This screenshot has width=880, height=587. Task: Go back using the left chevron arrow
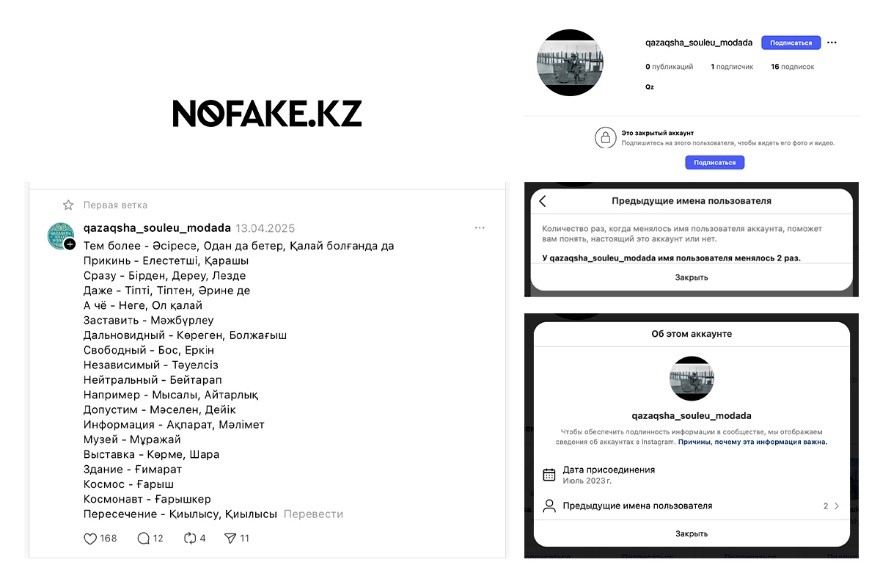tap(543, 201)
